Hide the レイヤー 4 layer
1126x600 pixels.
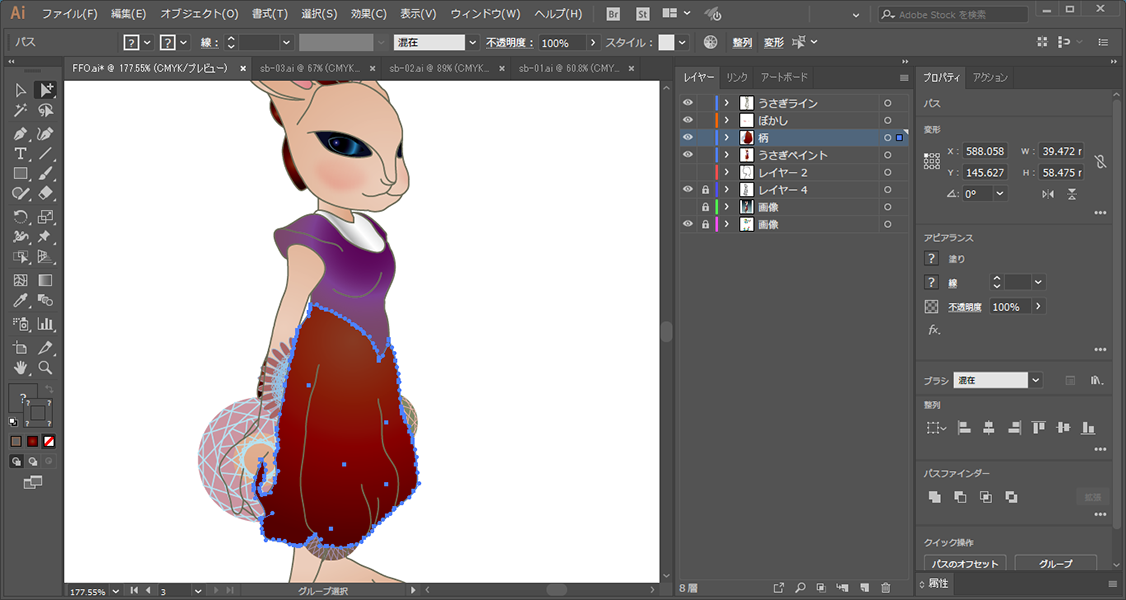(688, 189)
